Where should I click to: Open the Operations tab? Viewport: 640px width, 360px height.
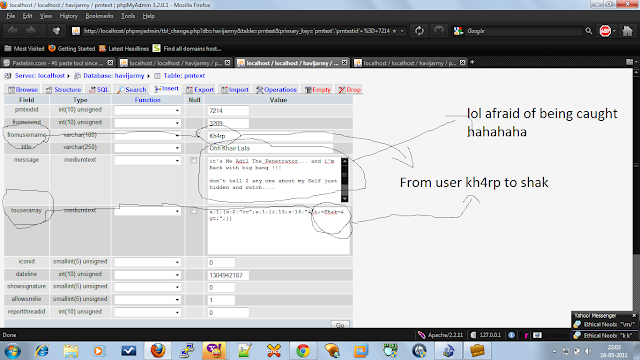tap(276, 89)
